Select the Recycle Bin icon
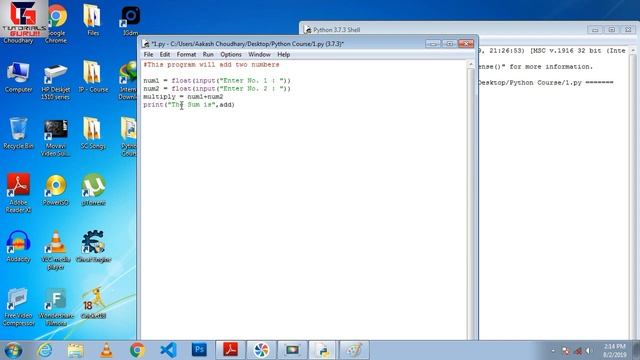This screenshot has width=640, height=360. coord(18,133)
